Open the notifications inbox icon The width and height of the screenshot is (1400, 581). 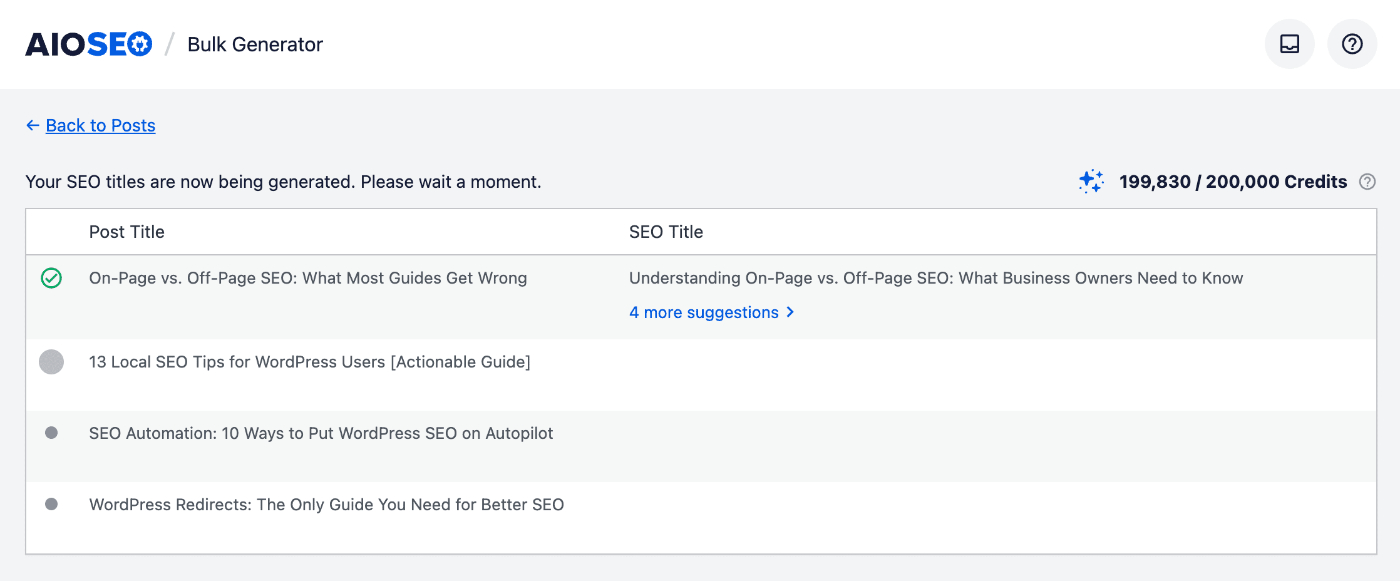1289,43
